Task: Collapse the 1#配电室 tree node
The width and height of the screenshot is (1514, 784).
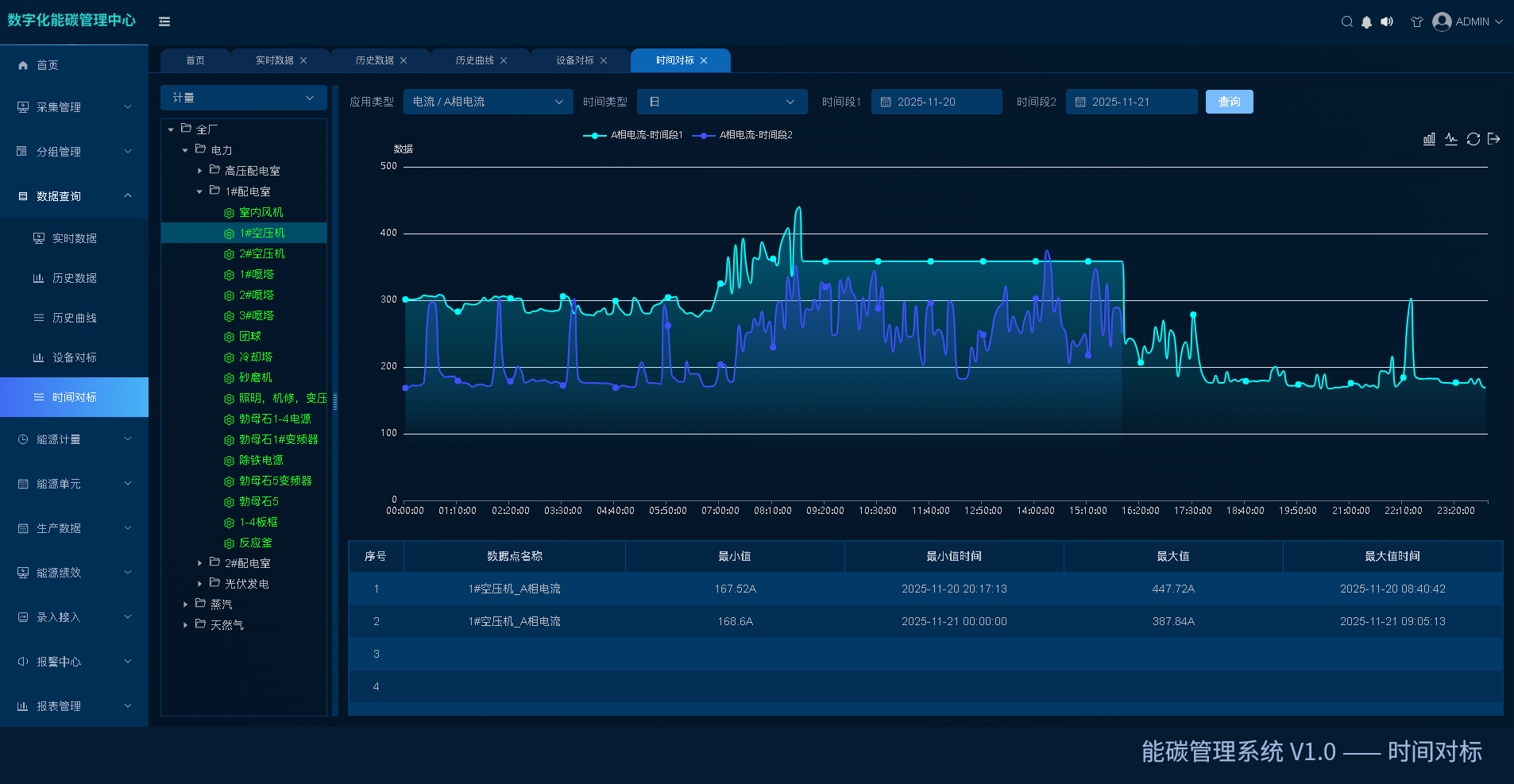Action: click(x=199, y=191)
